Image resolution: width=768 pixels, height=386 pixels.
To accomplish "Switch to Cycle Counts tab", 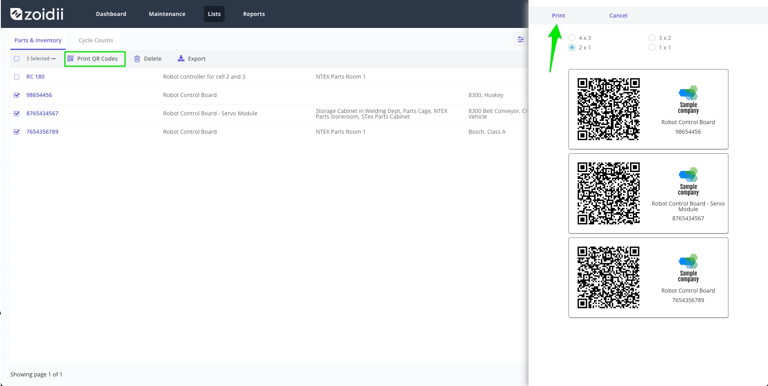I will (x=96, y=41).
